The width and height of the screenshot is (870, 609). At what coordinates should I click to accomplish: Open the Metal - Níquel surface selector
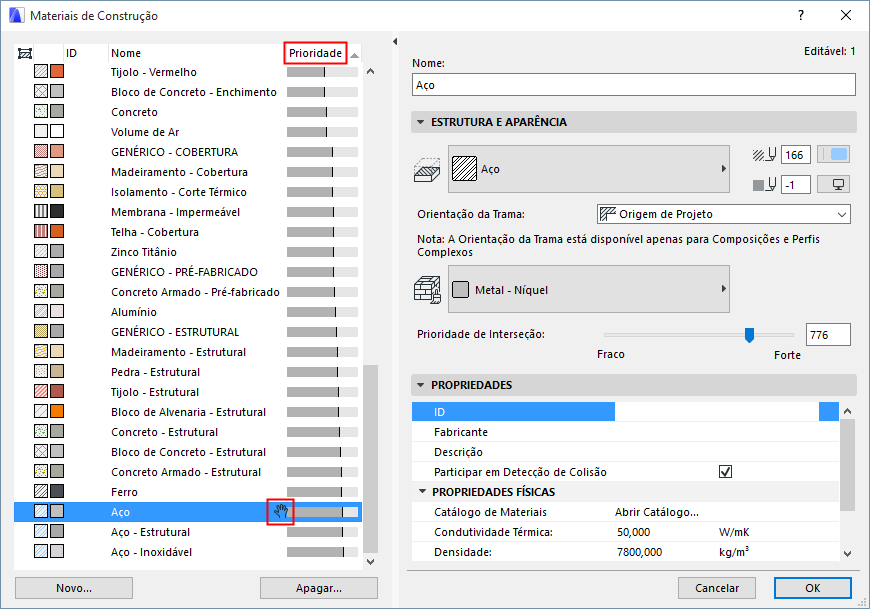(x=589, y=289)
